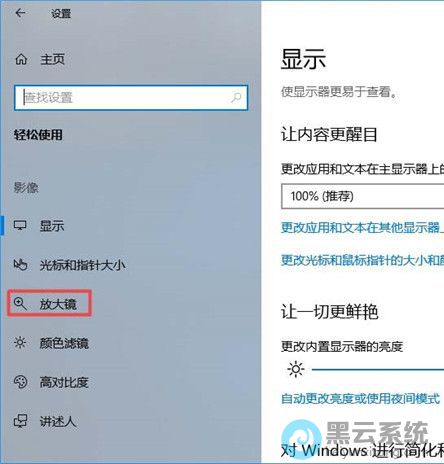Click the back arrow icon
The width and height of the screenshot is (444, 464).
[x=21, y=13]
